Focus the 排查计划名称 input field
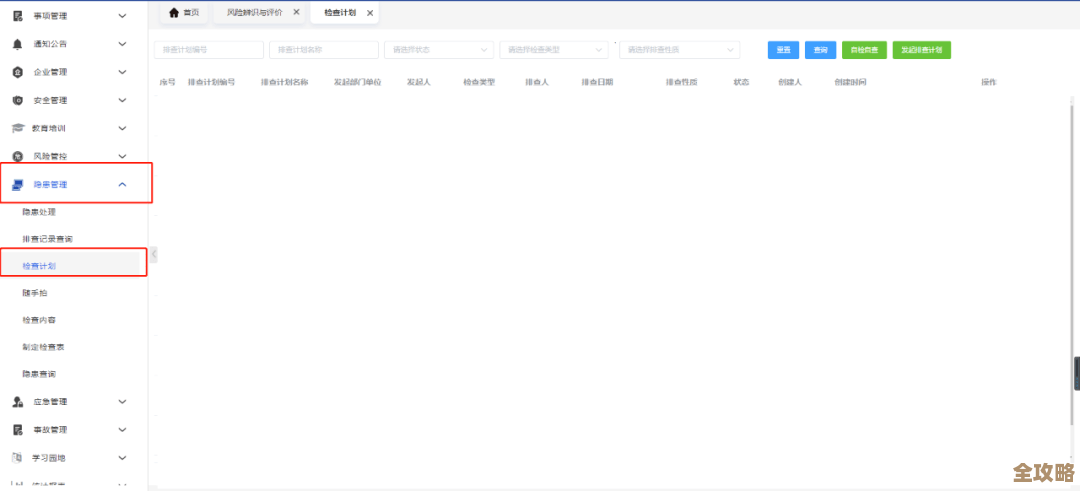1080x491 pixels. tap(324, 50)
